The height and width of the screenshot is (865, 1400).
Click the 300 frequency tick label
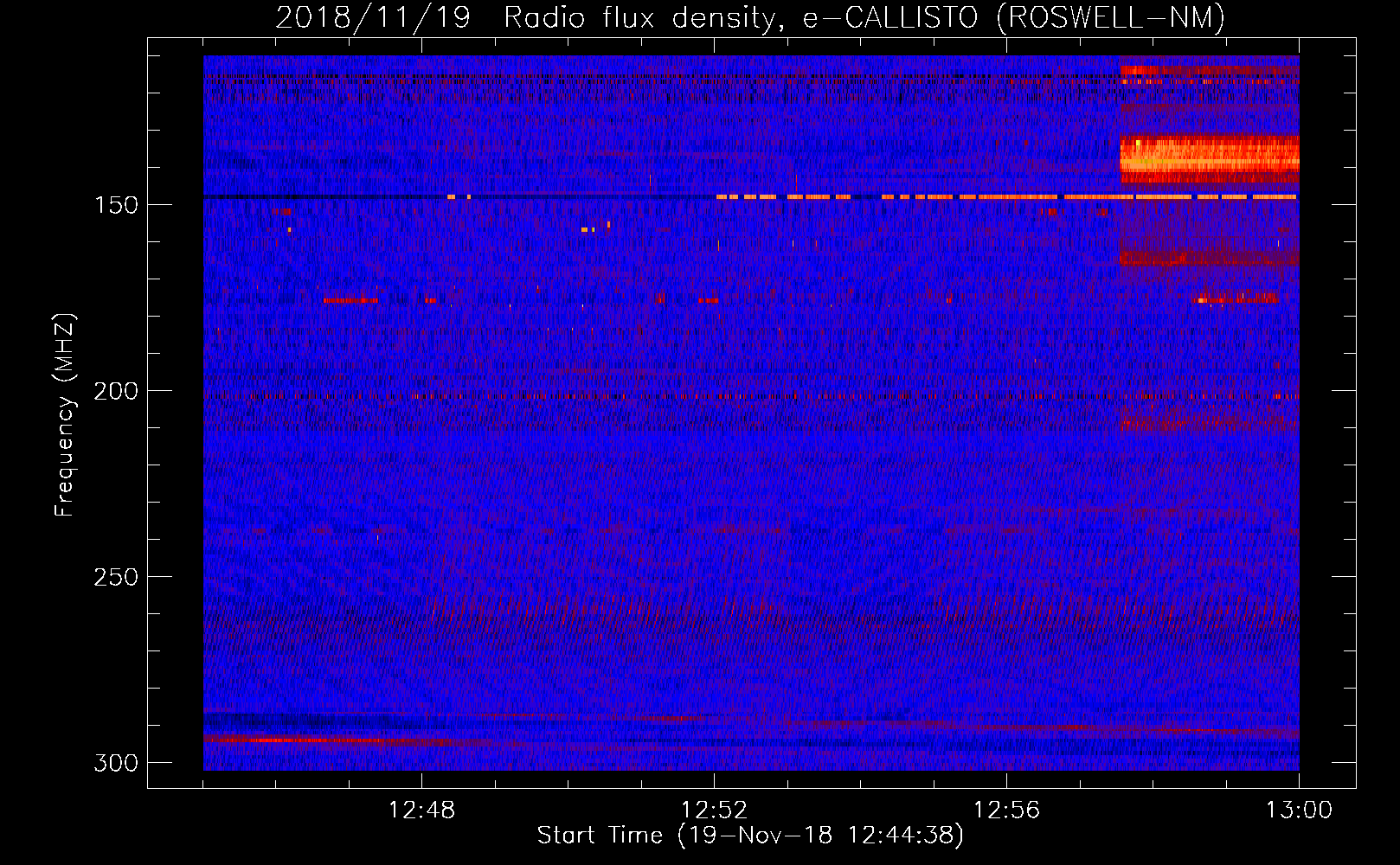tap(116, 763)
